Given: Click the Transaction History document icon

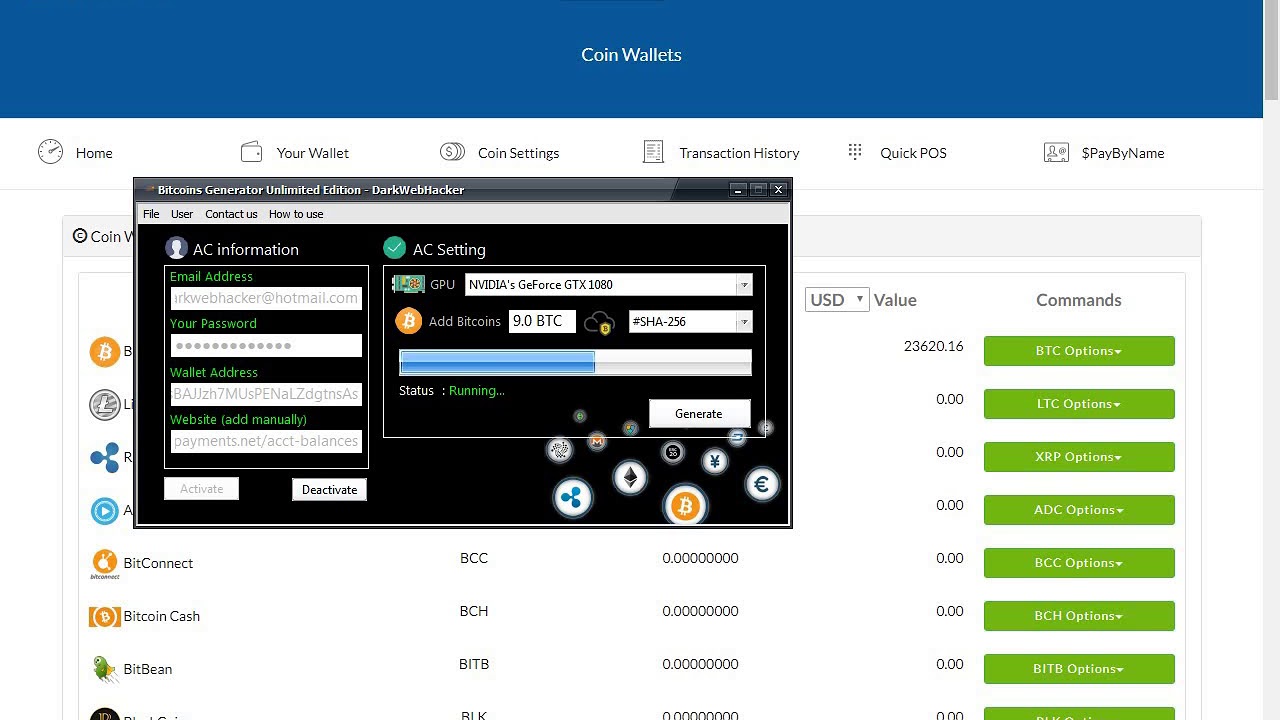Looking at the screenshot, I should pyautogui.click(x=653, y=152).
